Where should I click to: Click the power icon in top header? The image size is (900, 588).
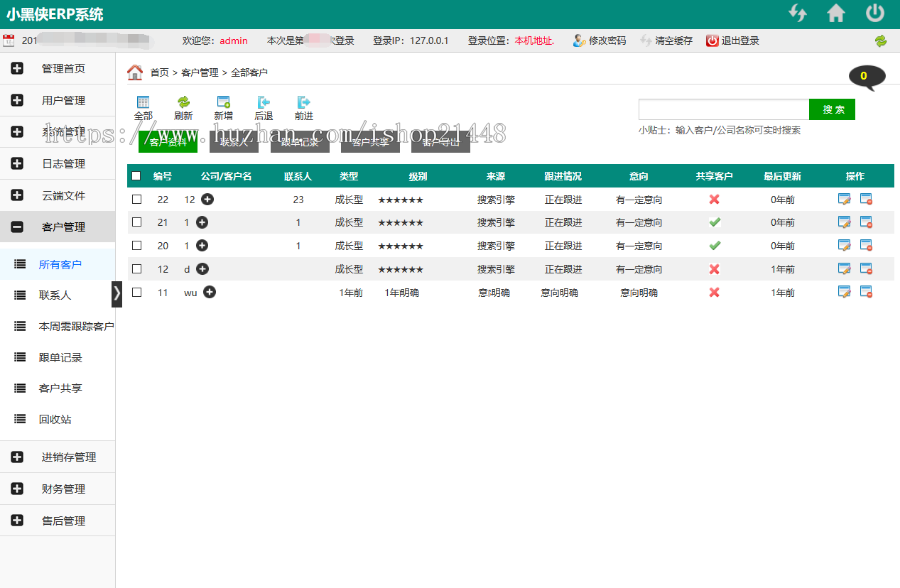coord(875,13)
